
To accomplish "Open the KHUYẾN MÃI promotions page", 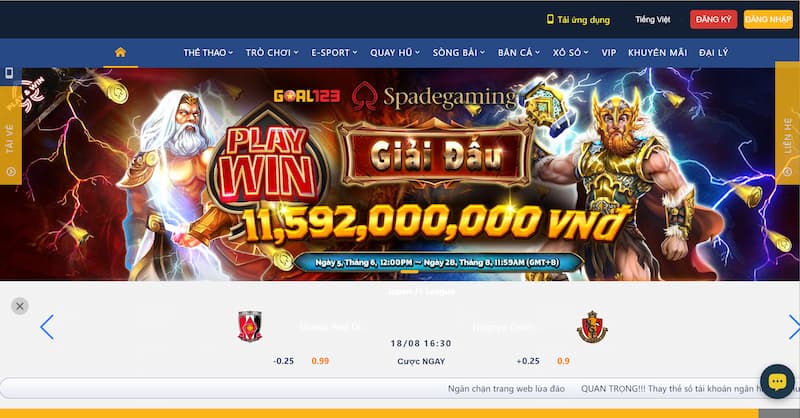I will click(x=657, y=53).
